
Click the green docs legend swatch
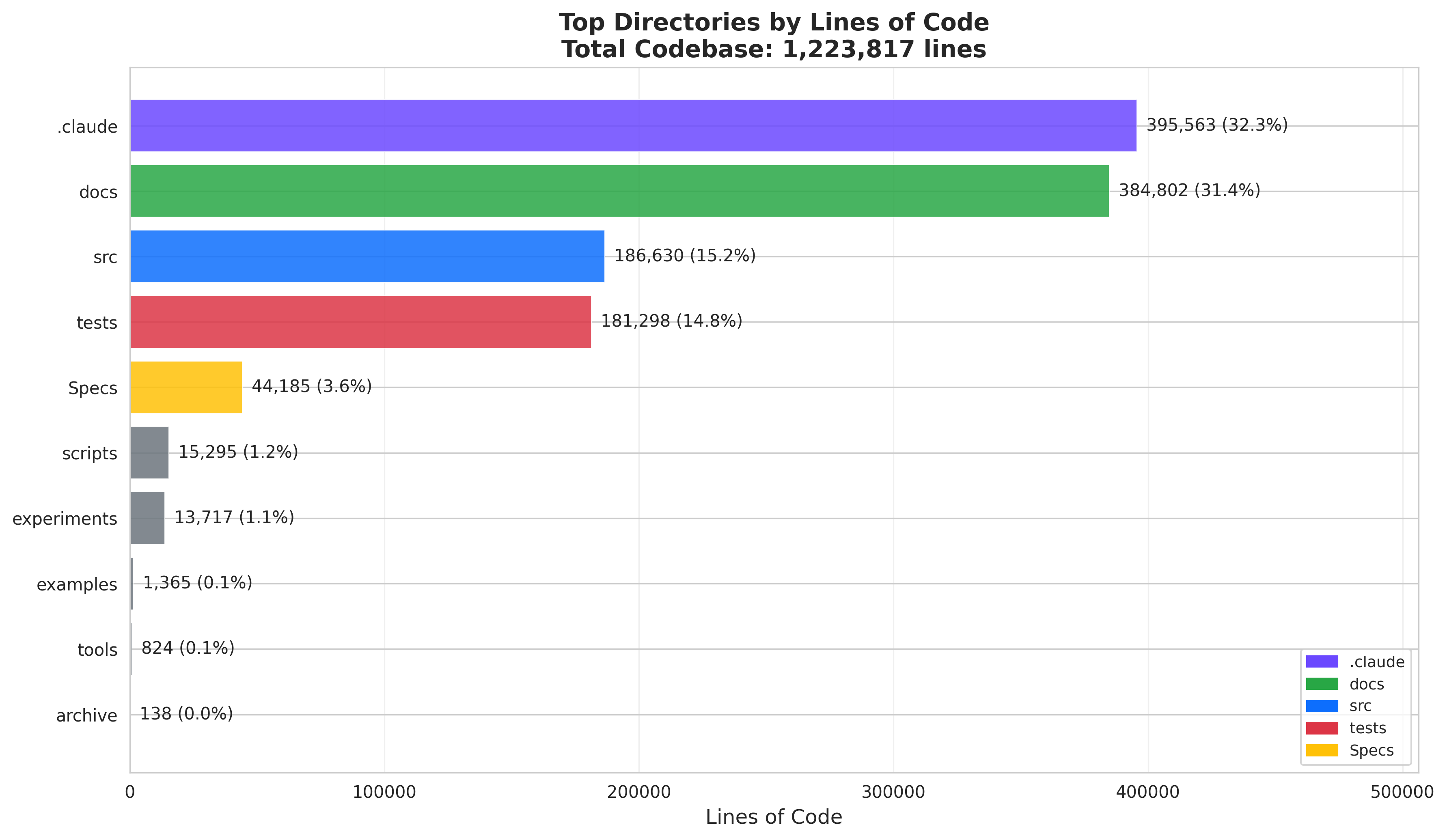tap(1322, 685)
